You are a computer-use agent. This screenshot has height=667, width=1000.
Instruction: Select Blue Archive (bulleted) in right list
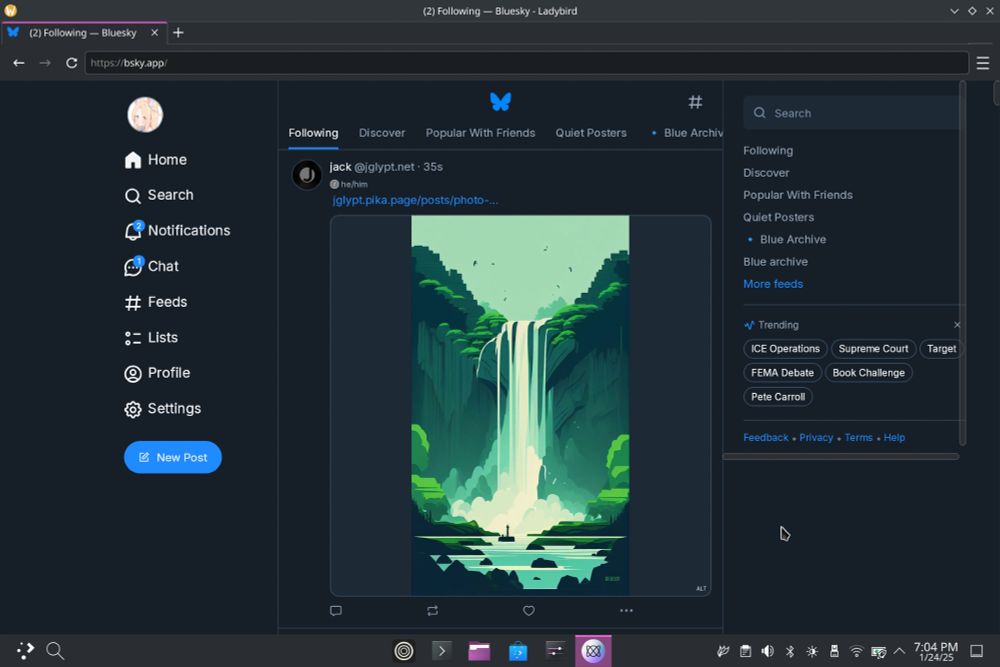tap(793, 240)
